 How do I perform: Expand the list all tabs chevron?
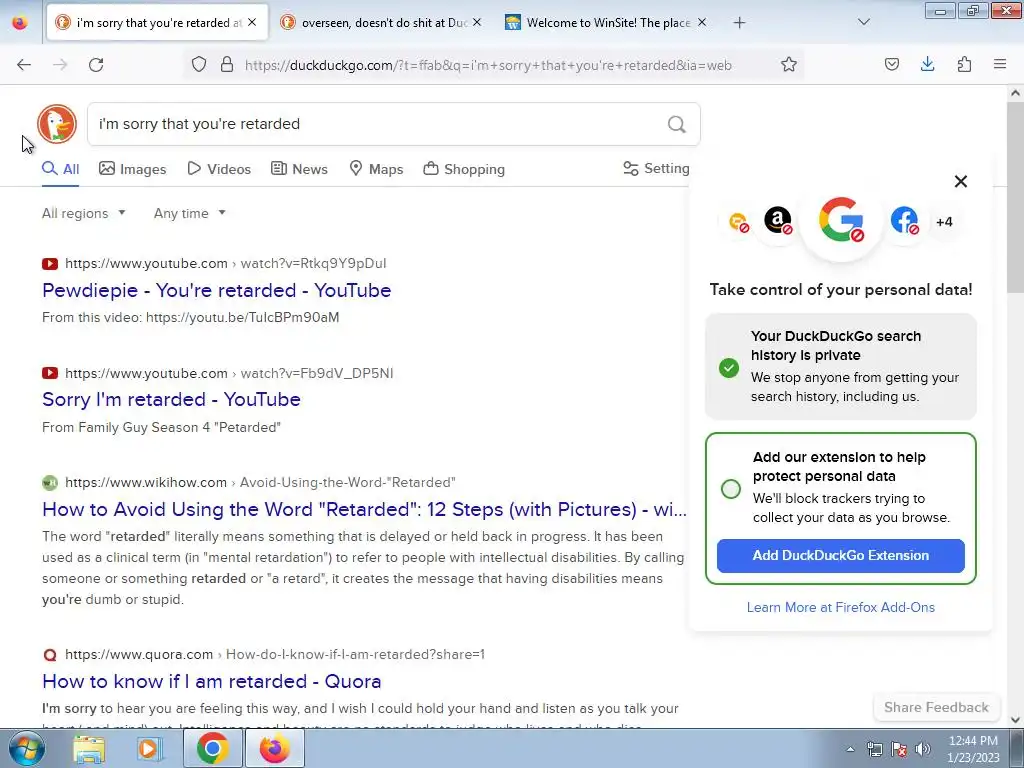pos(863,22)
